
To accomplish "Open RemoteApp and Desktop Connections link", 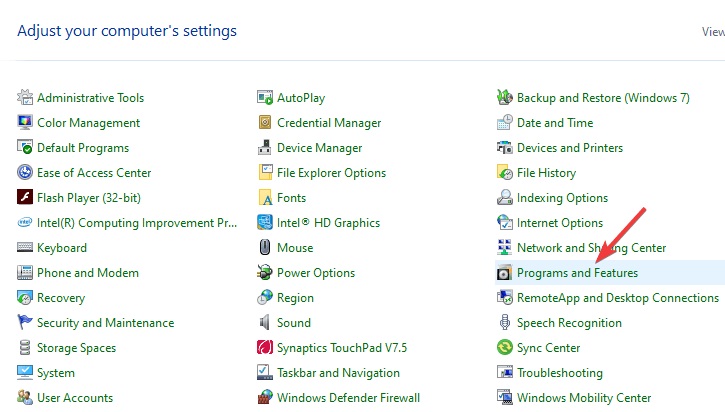I will tap(618, 298).
